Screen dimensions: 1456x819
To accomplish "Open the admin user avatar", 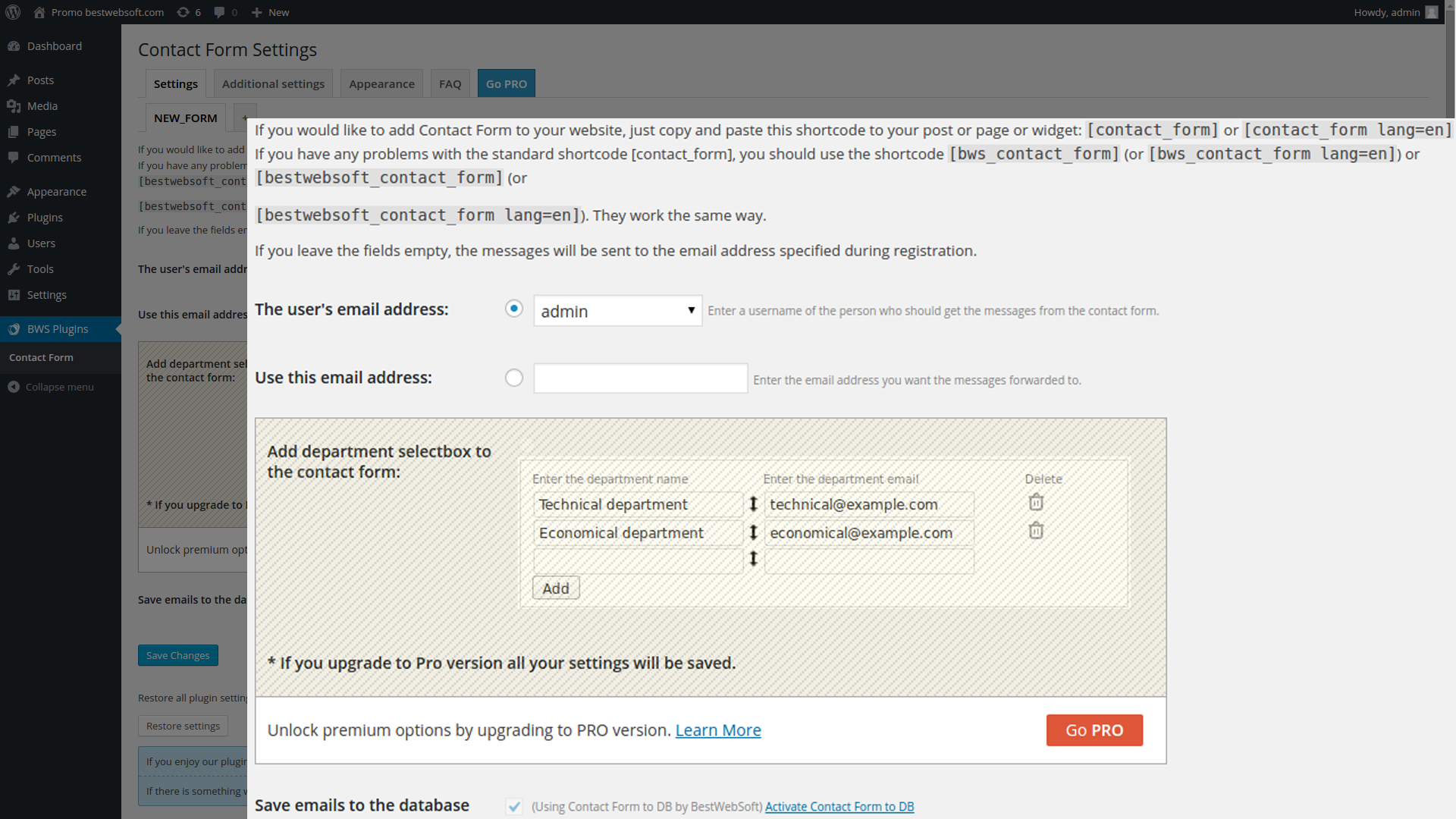I will pyautogui.click(x=1431, y=12).
